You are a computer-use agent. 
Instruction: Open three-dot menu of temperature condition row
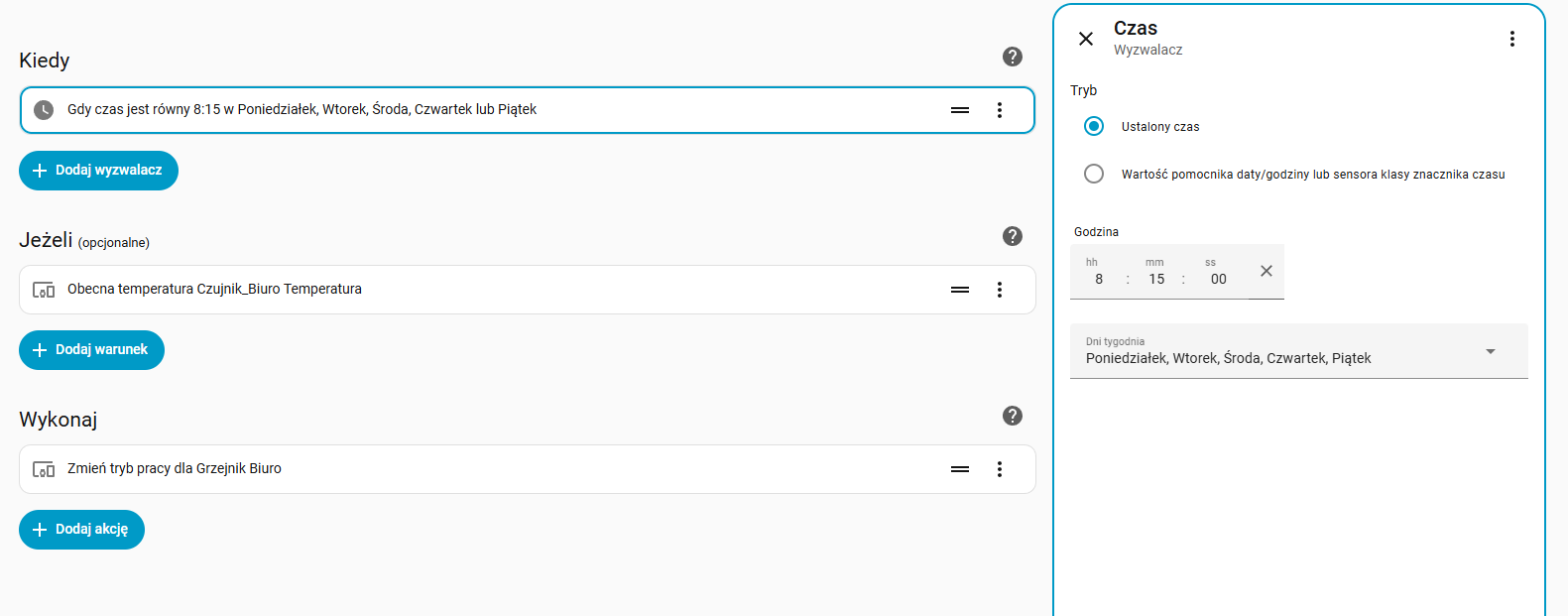[x=999, y=290]
